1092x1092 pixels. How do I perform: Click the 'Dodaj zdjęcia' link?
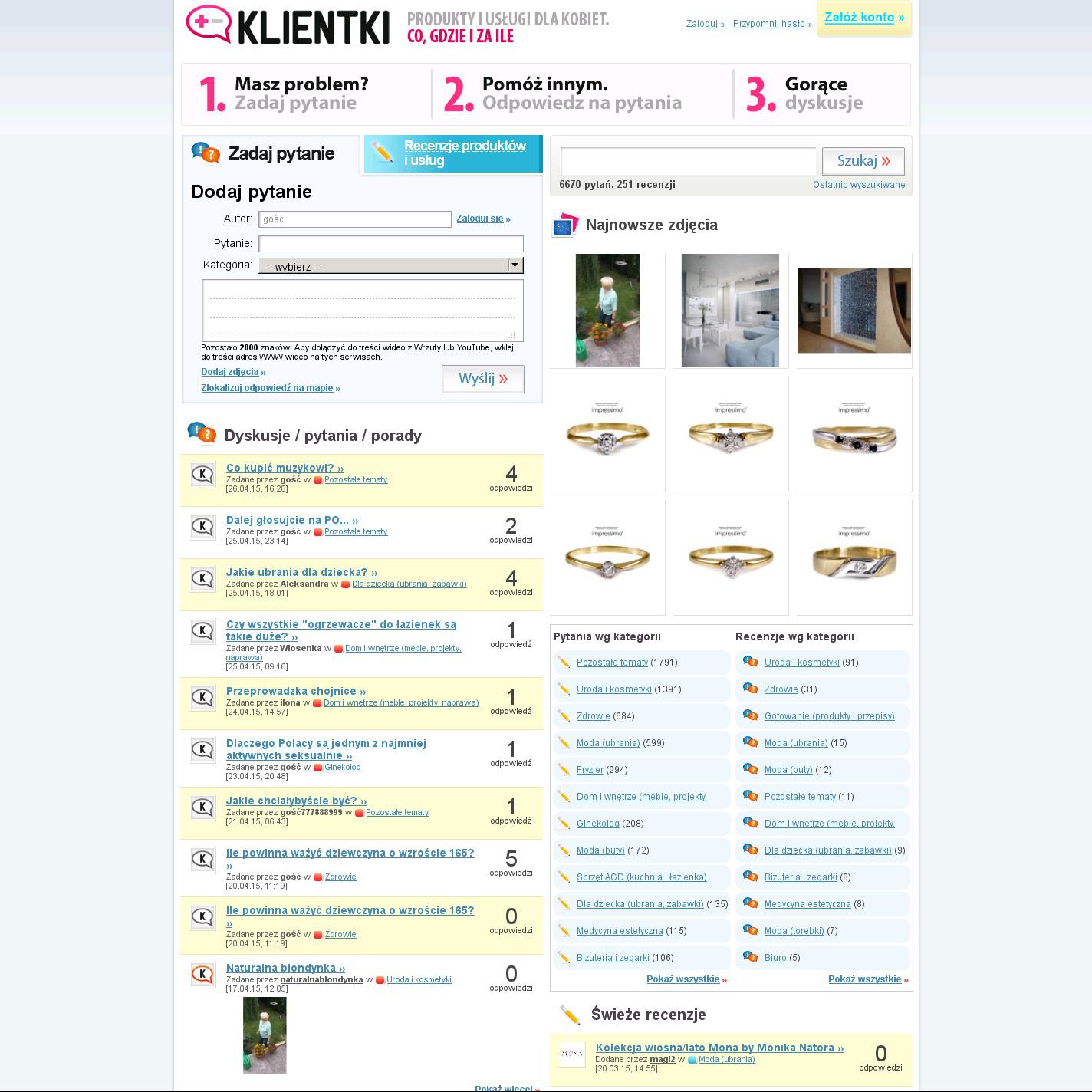(230, 372)
